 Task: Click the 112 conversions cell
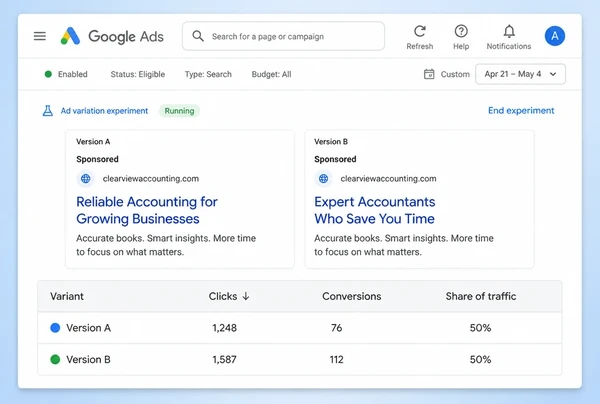pyautogui.click(x=336, y=360)
